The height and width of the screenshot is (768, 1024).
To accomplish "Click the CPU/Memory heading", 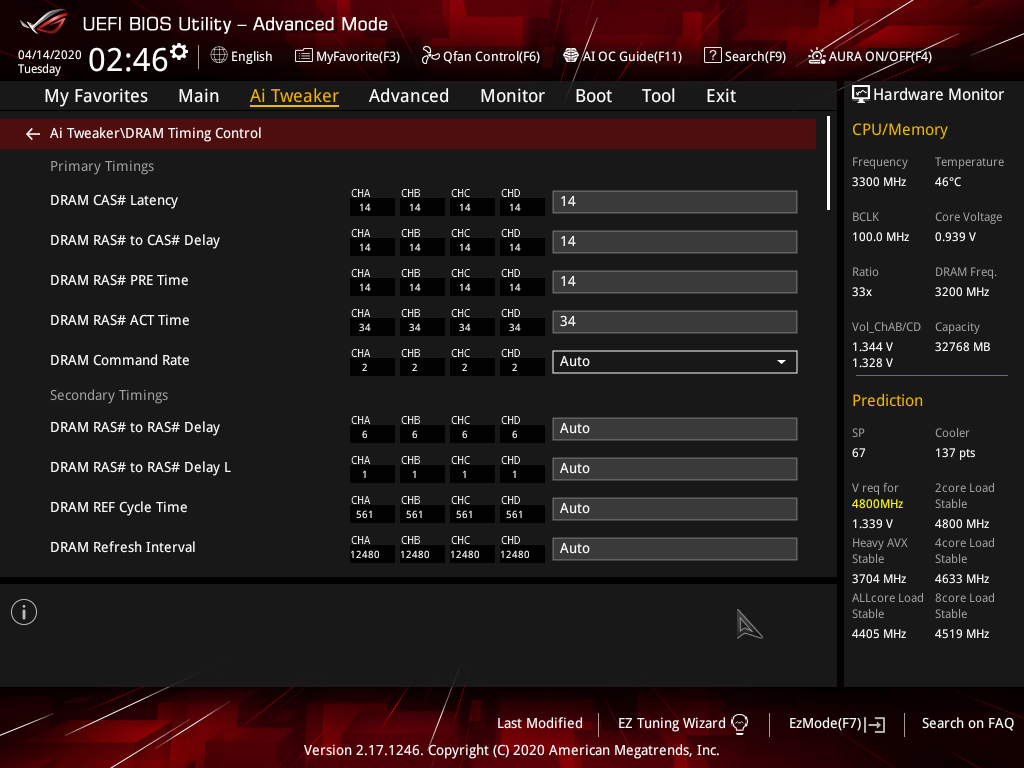I will click(899, 129).
